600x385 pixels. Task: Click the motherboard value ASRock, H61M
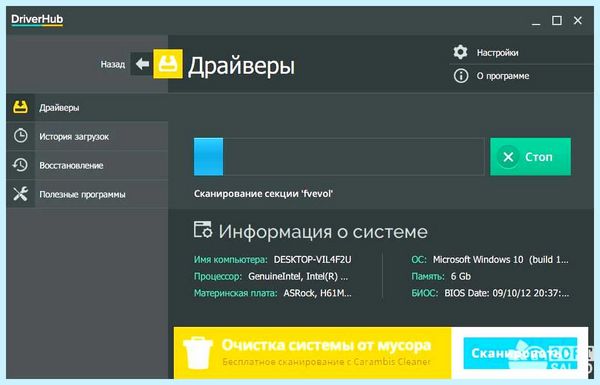pos(317,293)
